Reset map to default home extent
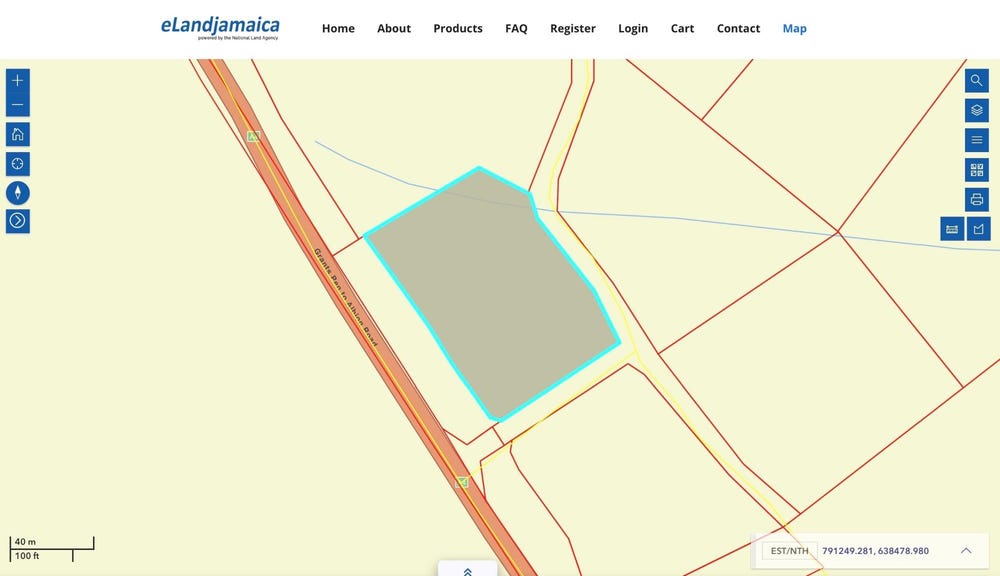 click(18, 134)
